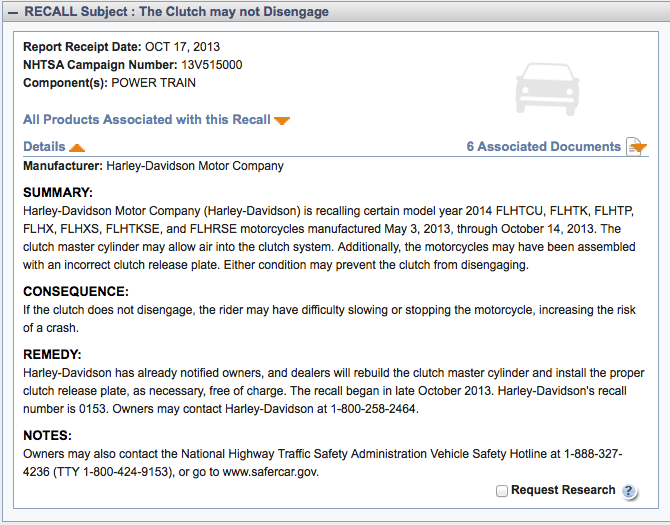Screen dimensions: 670x525
Task: Collapse the Details section
Action: (x=45, y=146)
